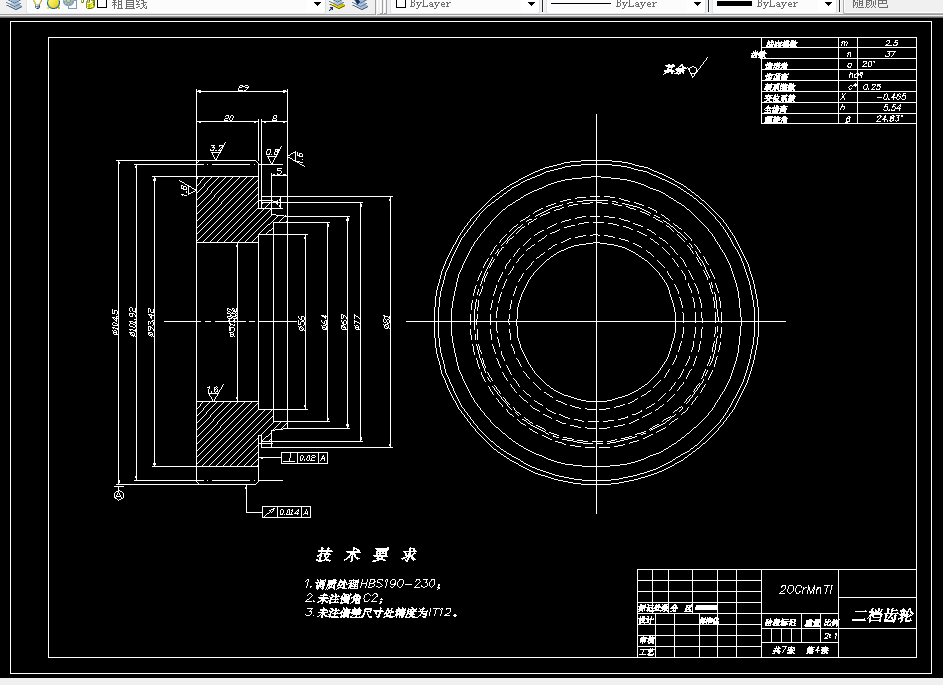Select requirement line mentioning IT12
Screen dimensions: 943x685
pyautogui.click(x=382, y=613)
